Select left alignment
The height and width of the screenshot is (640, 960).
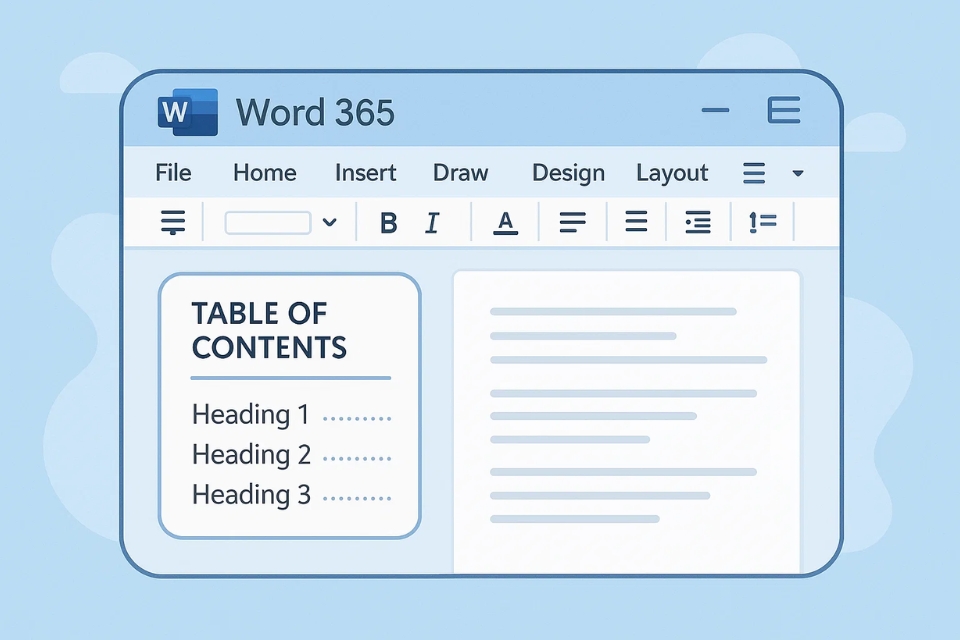click(x=572, y=222)
